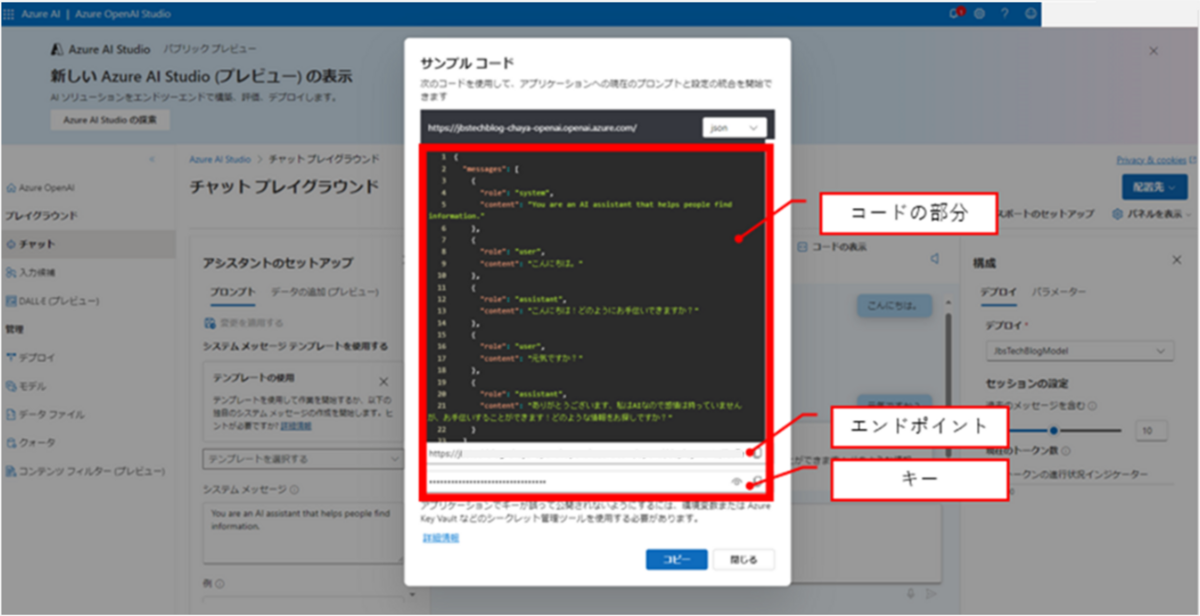Click the 閉じる button
This screenshot has height=616, width=1200.
(x=743, y=559)
